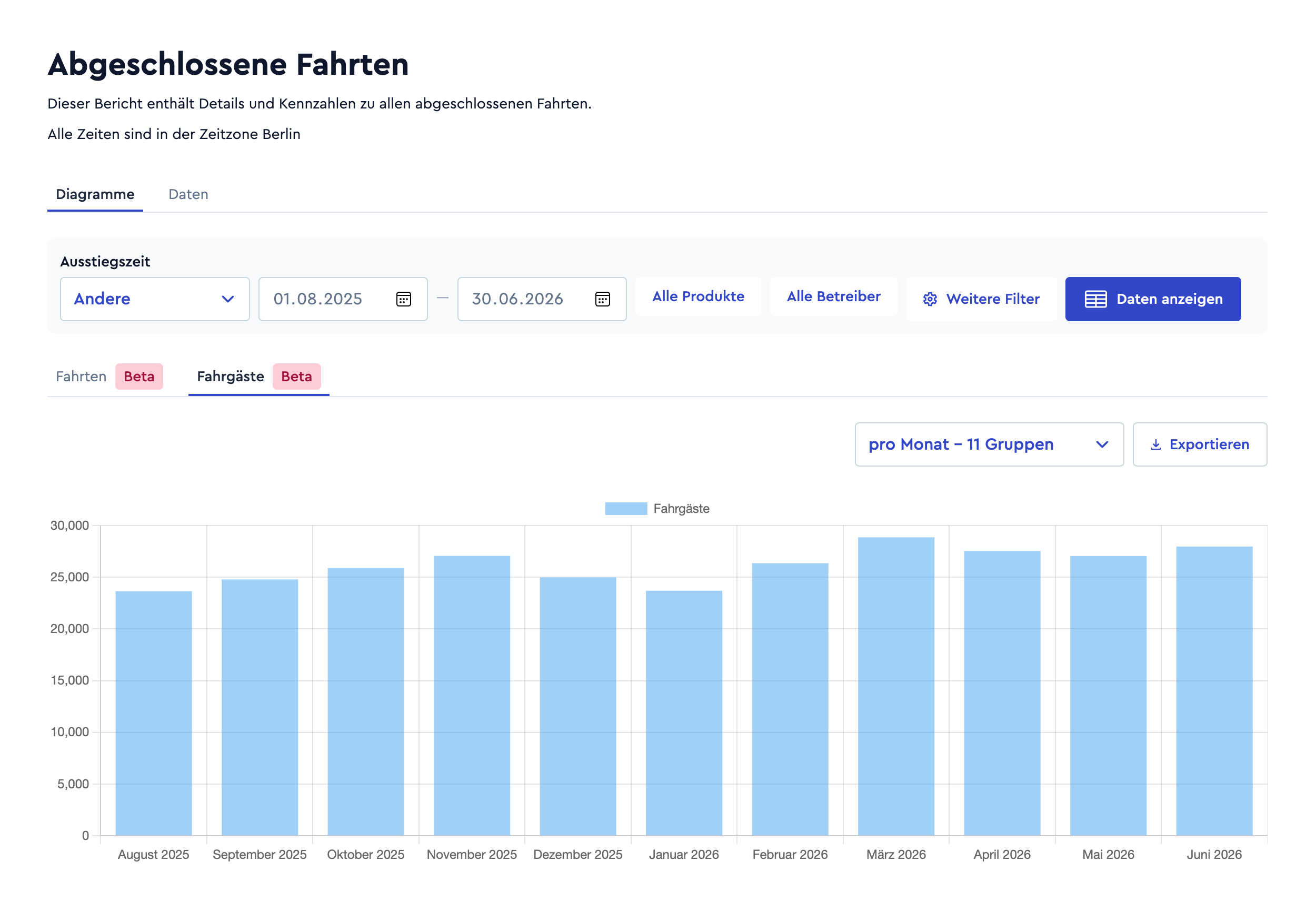Click the 01.08.2025 start date field

point(343,299)
